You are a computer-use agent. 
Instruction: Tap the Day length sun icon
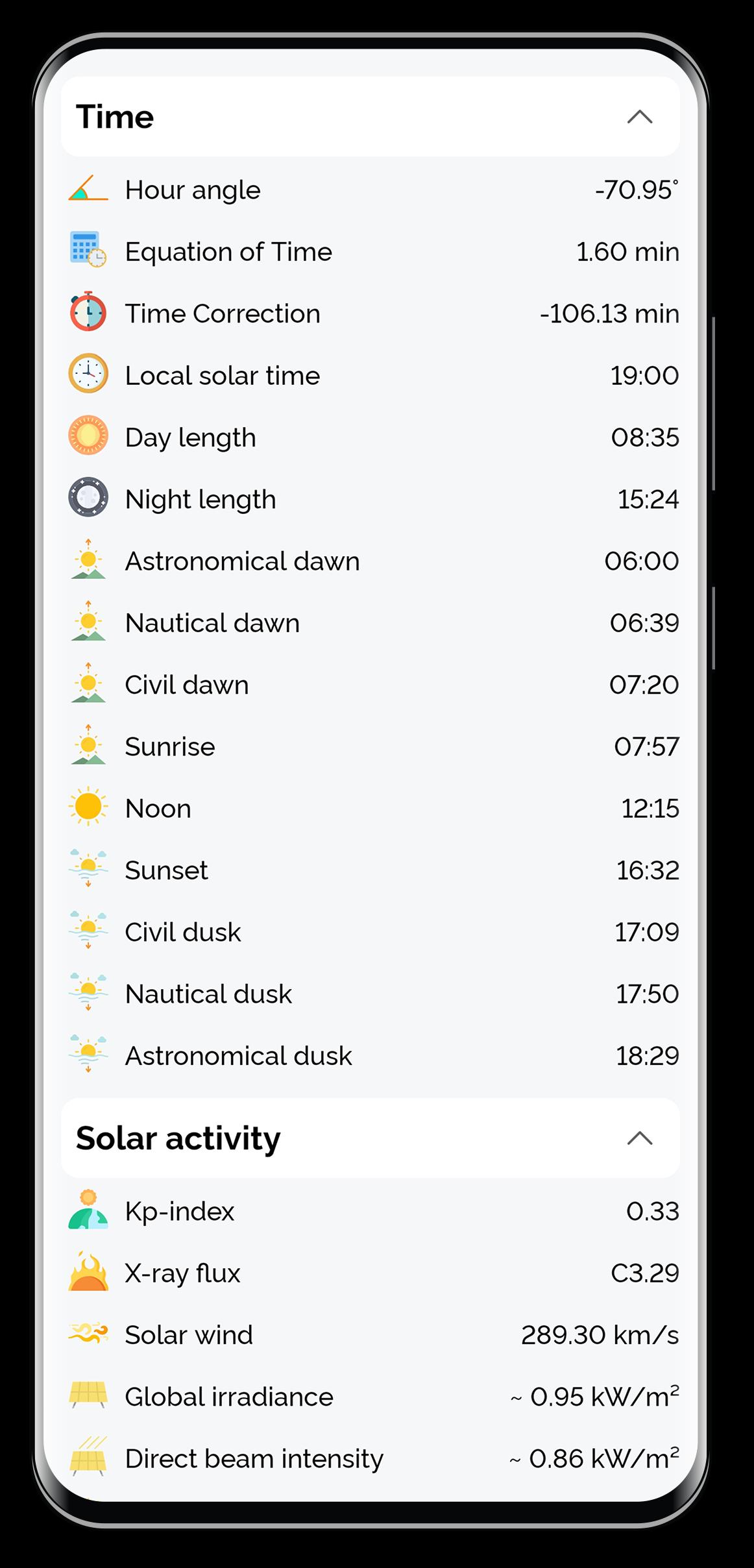[x=88, y=435]
